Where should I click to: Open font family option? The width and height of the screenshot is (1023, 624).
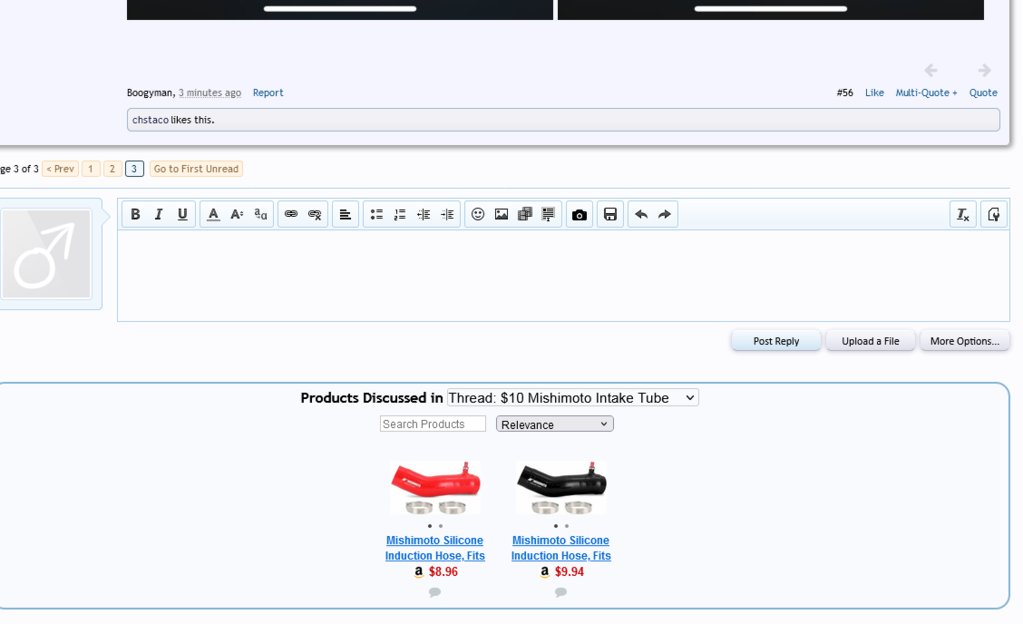260,214
